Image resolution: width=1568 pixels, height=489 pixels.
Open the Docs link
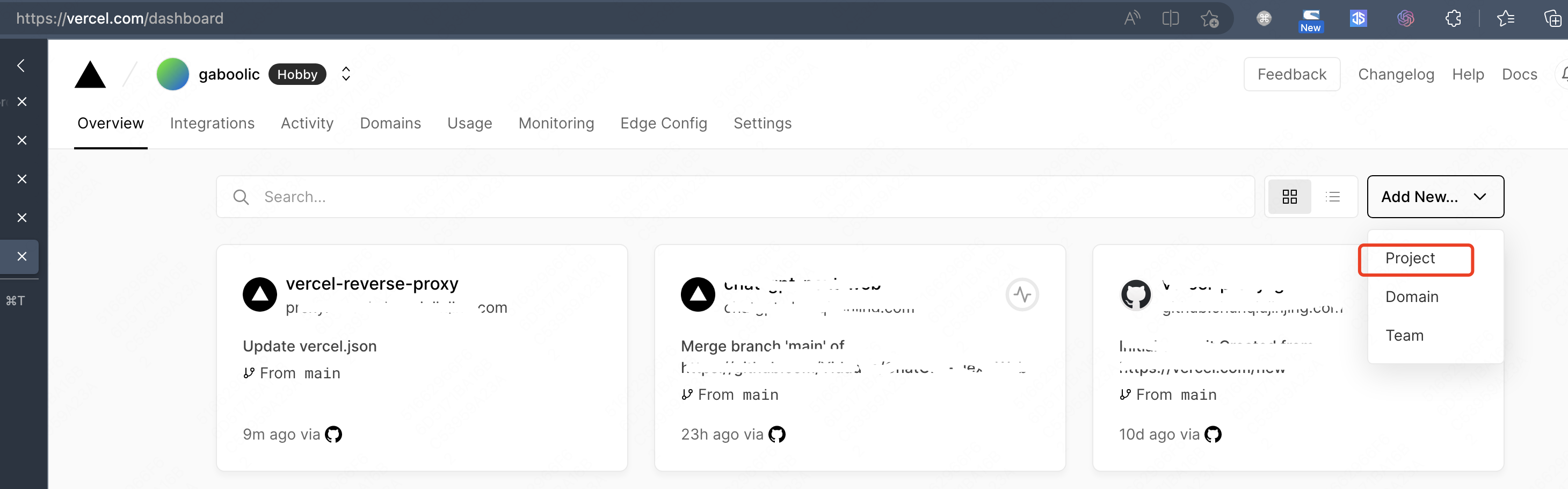pos(1519,74)
